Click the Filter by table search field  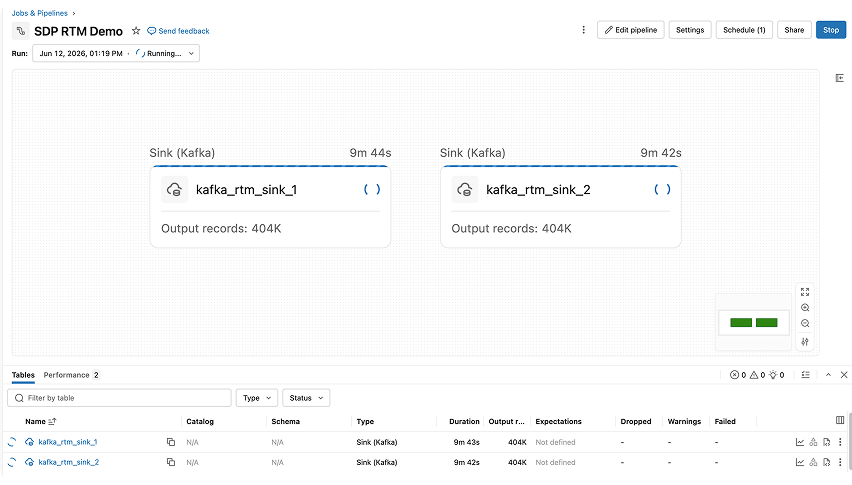(119, 398)
